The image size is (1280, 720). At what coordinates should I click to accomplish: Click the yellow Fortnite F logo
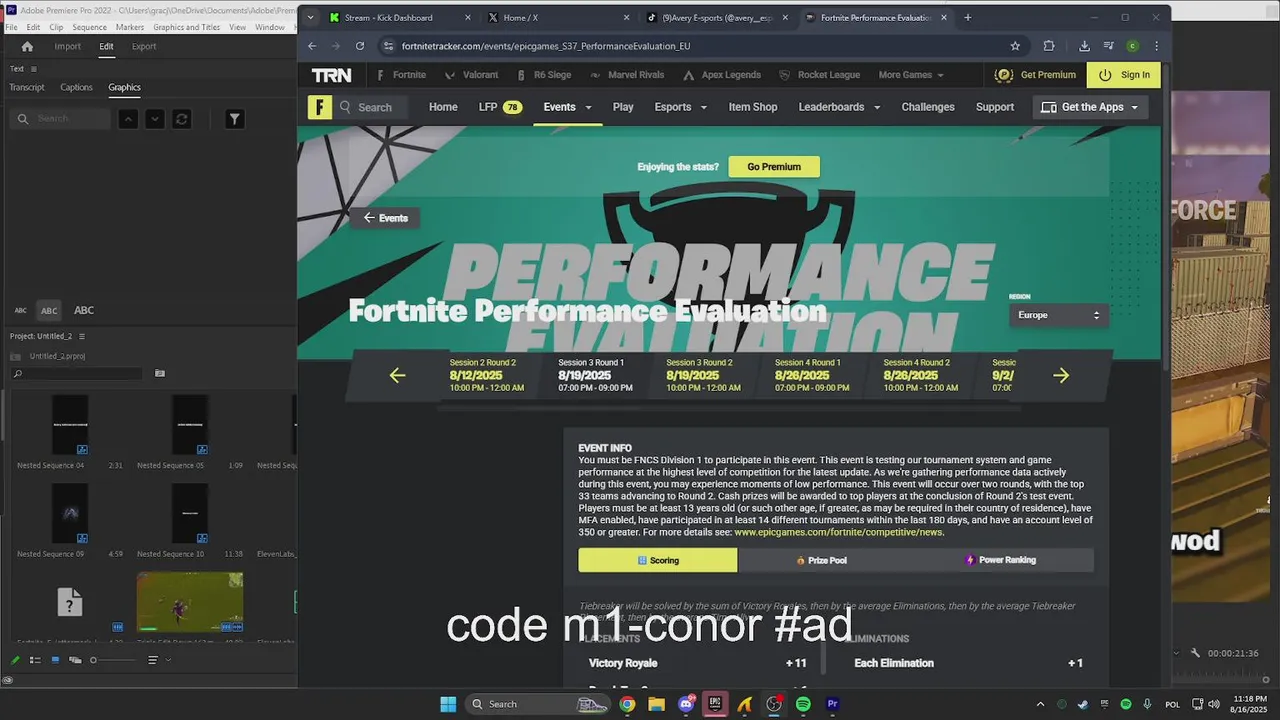tap(320, 107)
